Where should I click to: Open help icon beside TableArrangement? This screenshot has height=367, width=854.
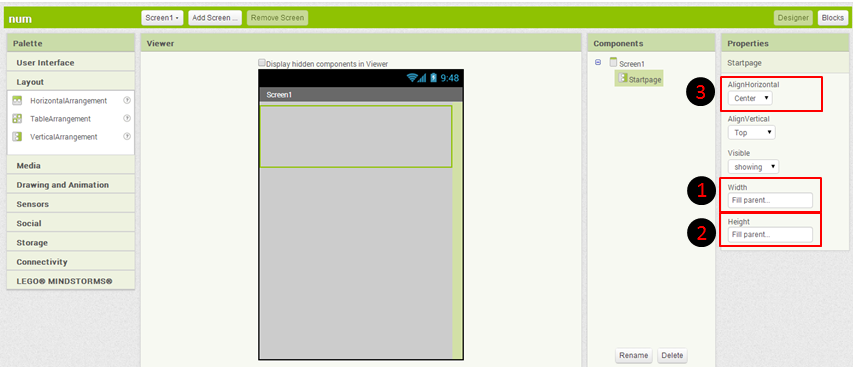point(127,118)
